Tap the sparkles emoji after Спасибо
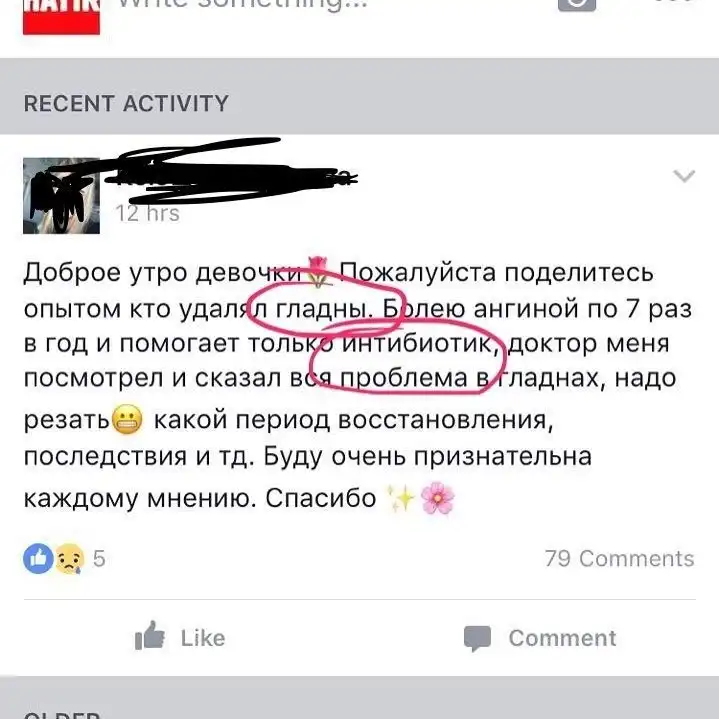The height and width of the screenshot is (719, 719). pyautogui.click(x=400, y=498)
